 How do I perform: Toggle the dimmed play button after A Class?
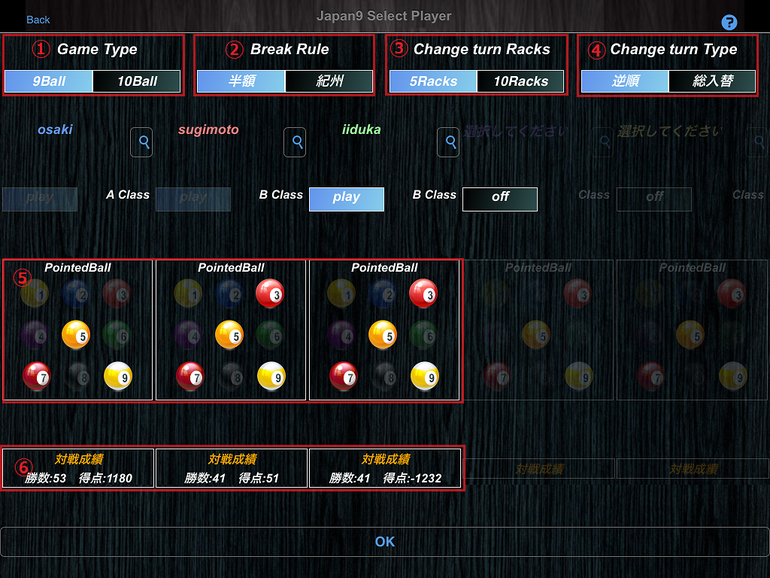click(193, 199)
